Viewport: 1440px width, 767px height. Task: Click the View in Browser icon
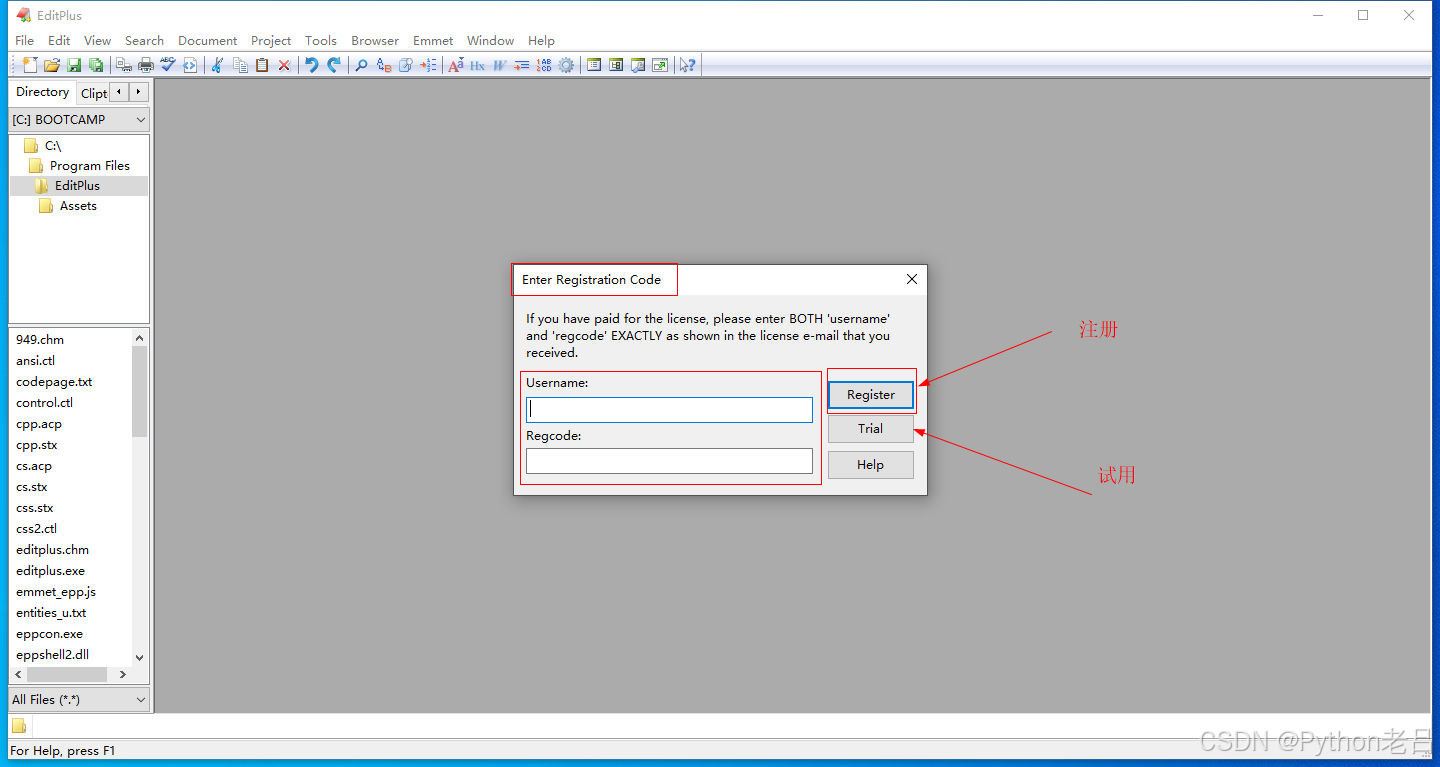[x=190, y=65]
